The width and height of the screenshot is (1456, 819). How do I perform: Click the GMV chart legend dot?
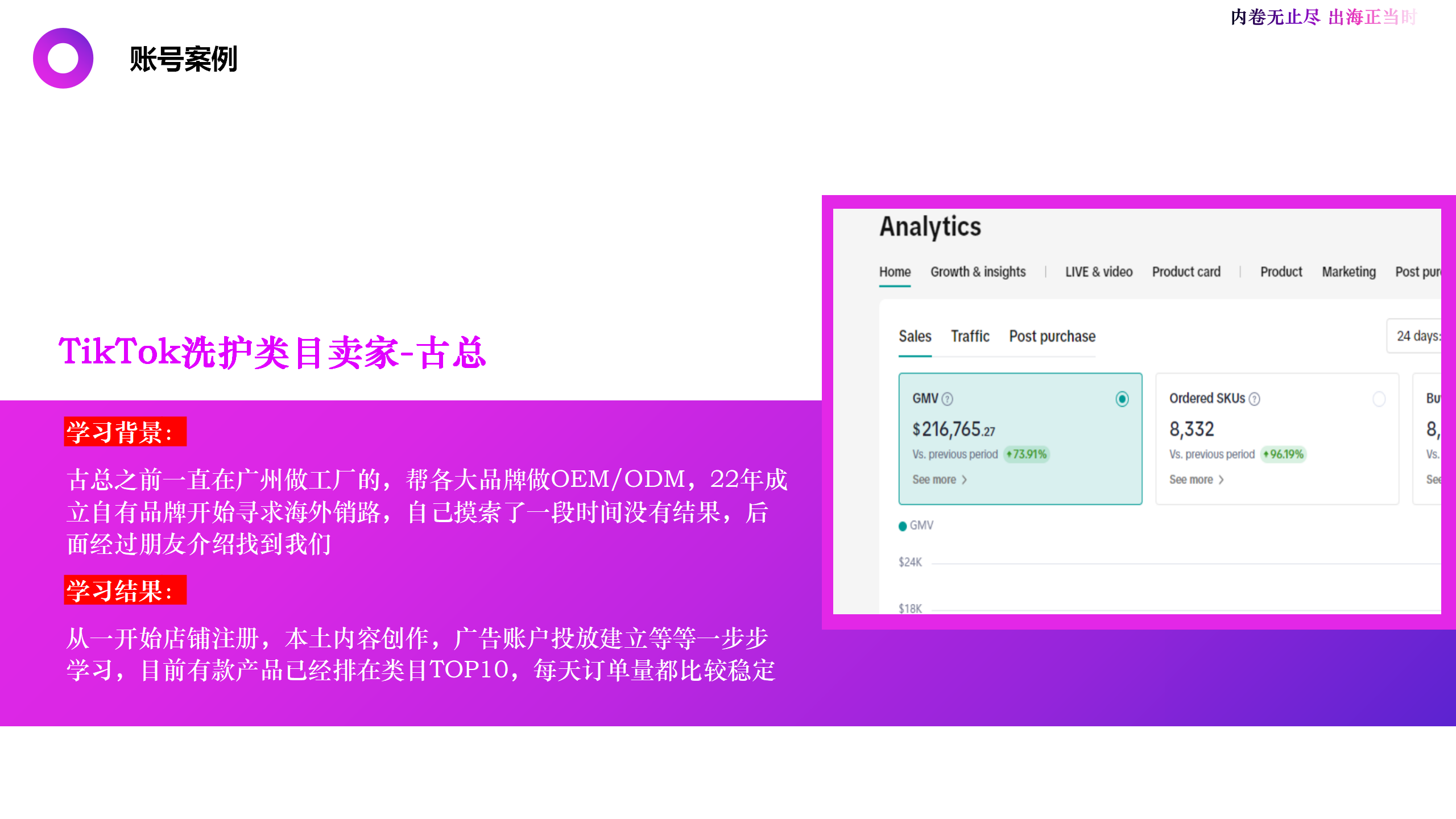tap(903, 526)
